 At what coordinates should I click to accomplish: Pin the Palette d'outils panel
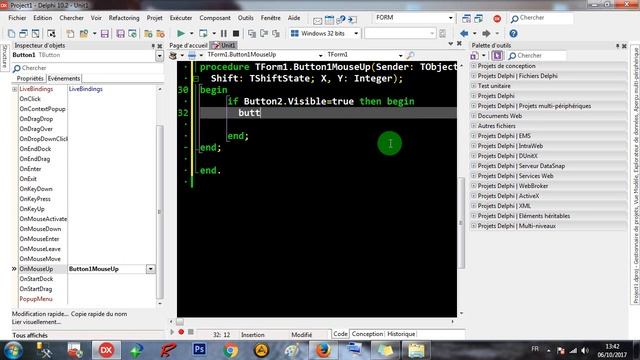(618, 46)
